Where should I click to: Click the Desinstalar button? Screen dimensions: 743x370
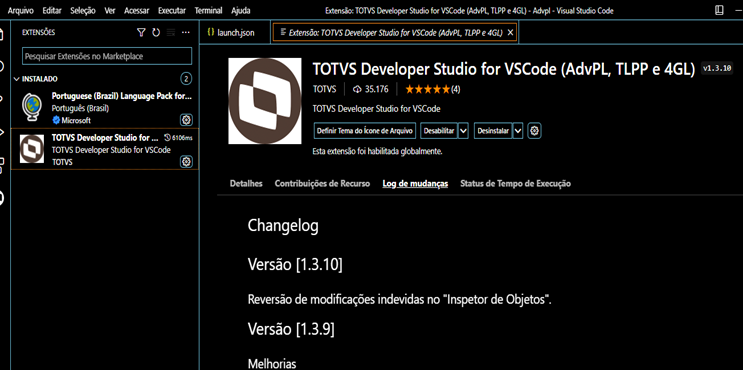(x=493, y=131)
